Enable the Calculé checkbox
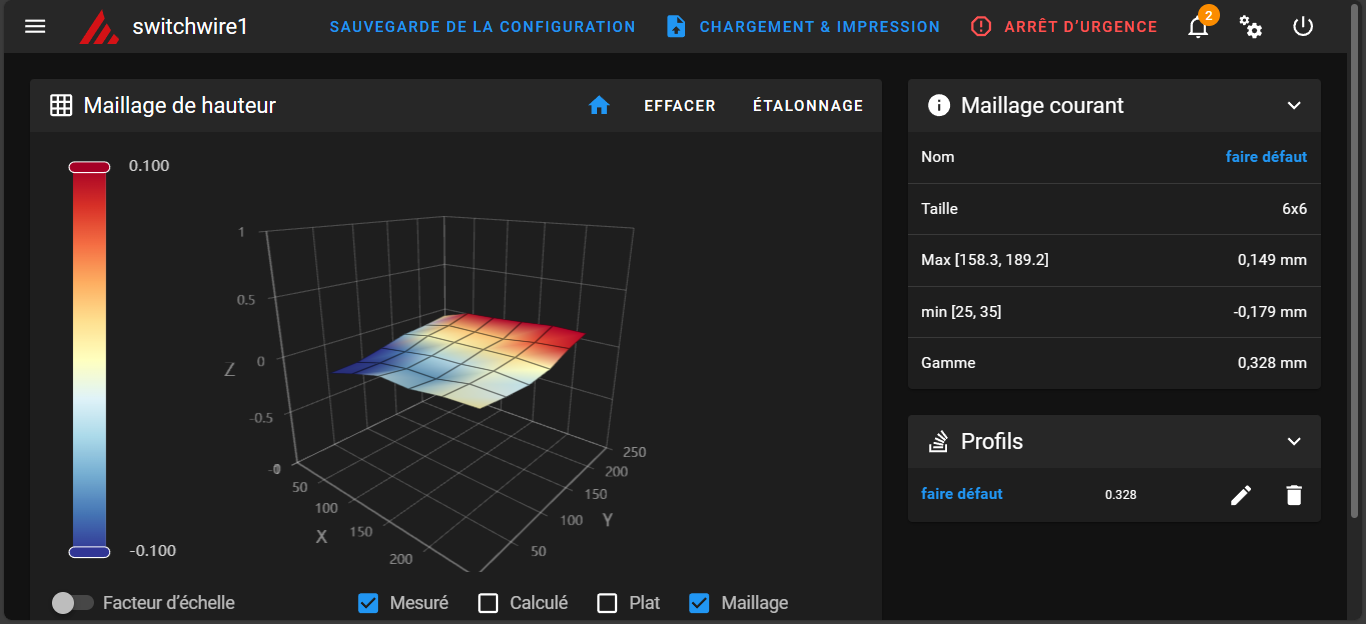Viewport: 1366px width, 624px height. (488, 603)
